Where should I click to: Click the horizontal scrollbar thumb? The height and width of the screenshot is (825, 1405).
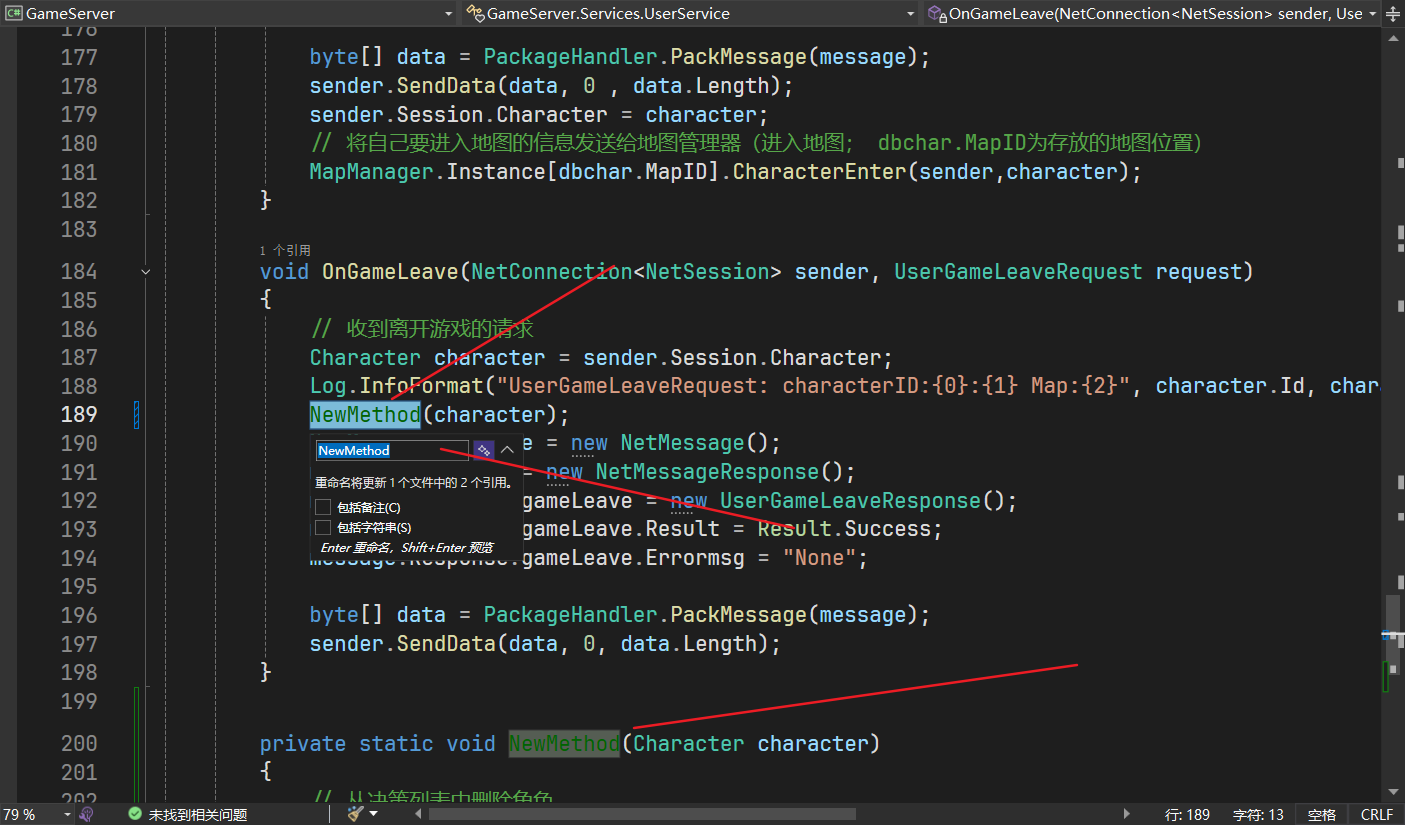coord(642,814)
